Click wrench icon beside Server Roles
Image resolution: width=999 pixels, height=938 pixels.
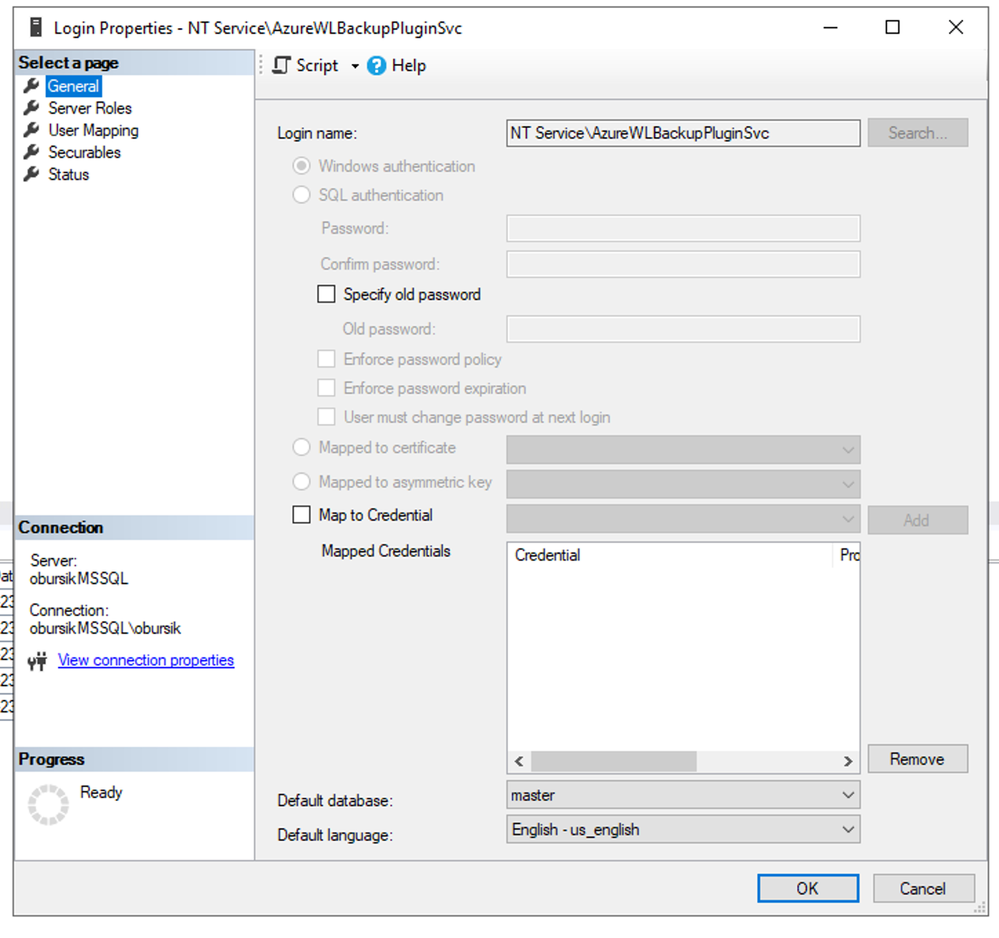click(x=32, y=108)
